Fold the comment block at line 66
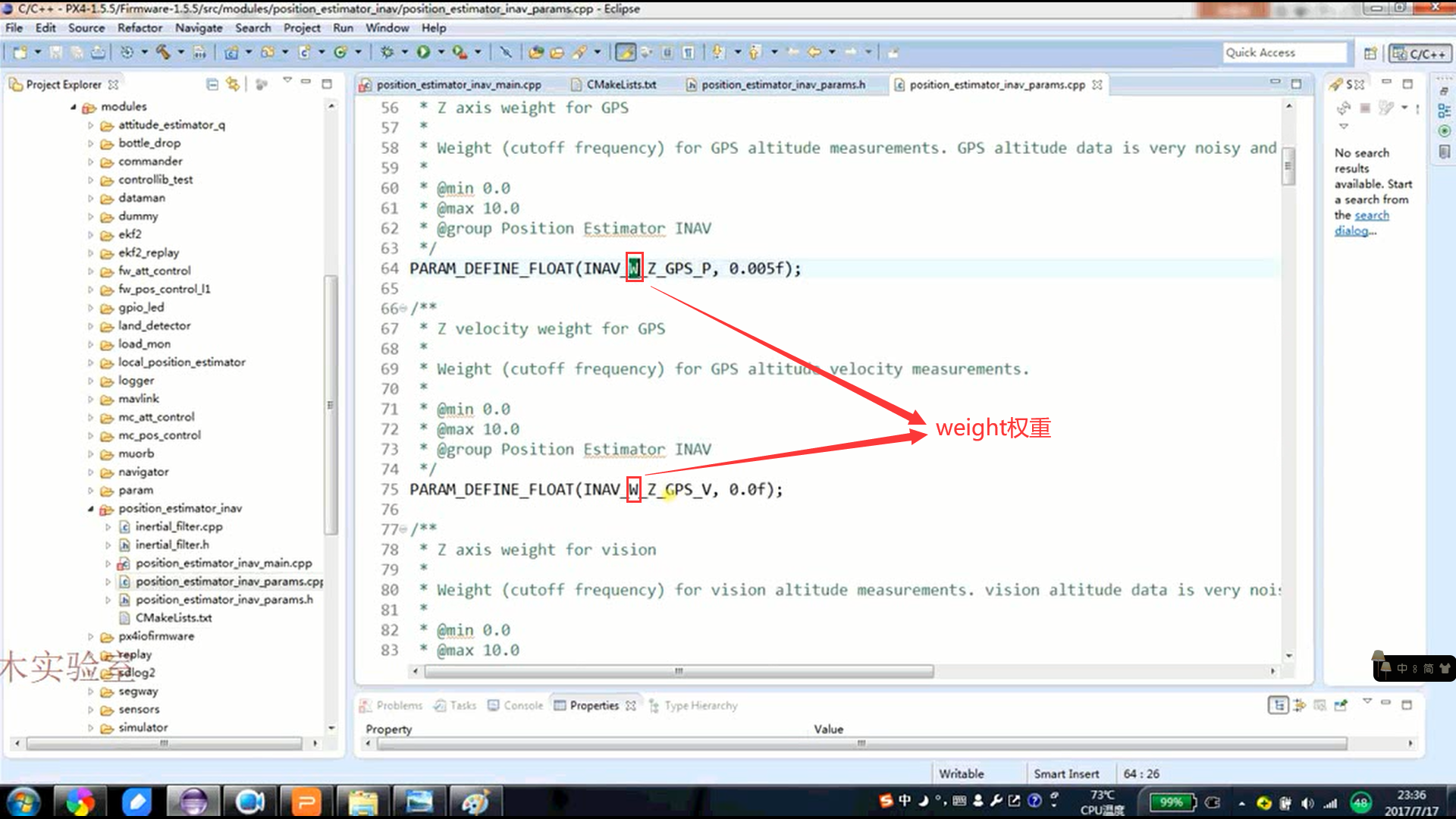Viewport: 1456px width, 819px height. coord(403,309)
